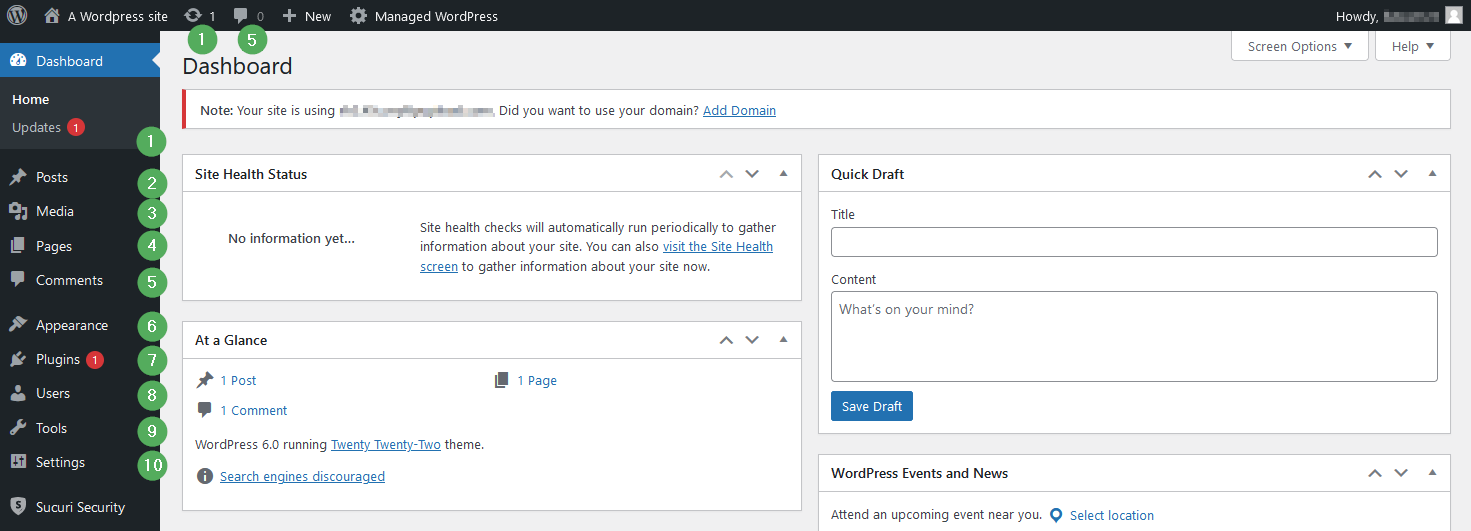The width and height of the screenshot is (1471, 531).
Task: Click the No information yet text
Action: coord(291,238)
